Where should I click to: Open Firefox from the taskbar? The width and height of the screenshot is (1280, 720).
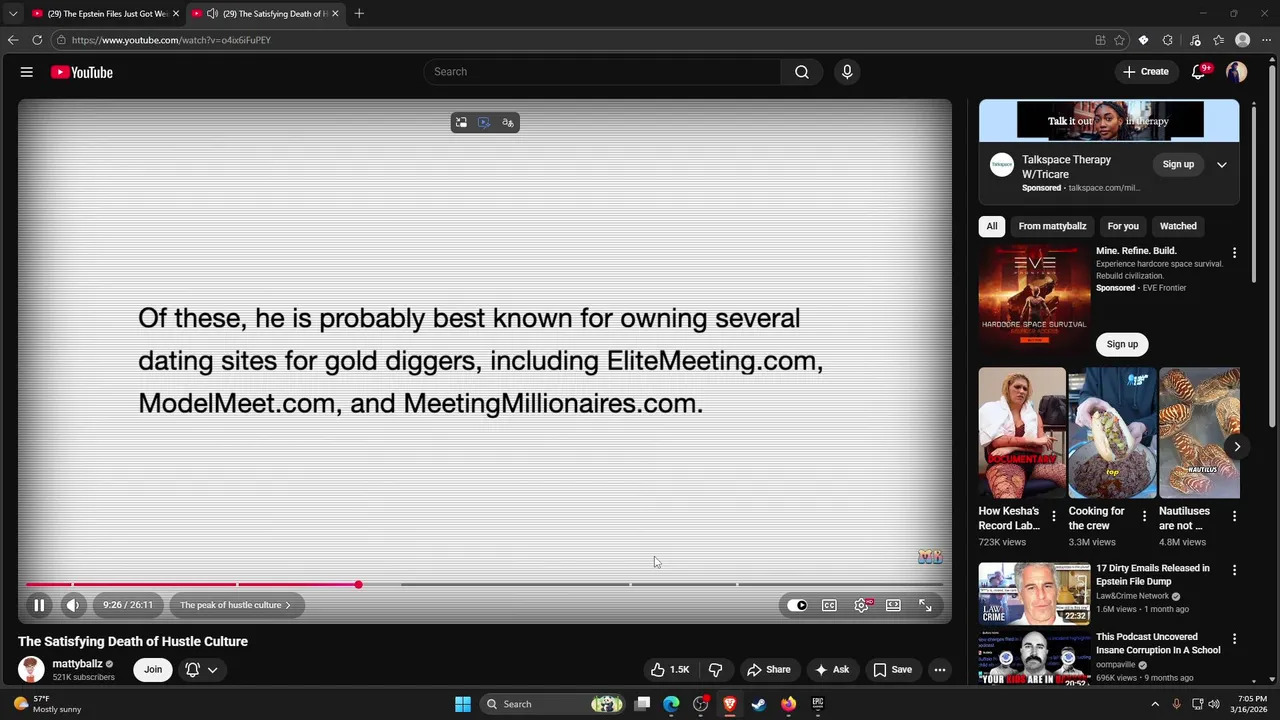(x=788, y=704)
